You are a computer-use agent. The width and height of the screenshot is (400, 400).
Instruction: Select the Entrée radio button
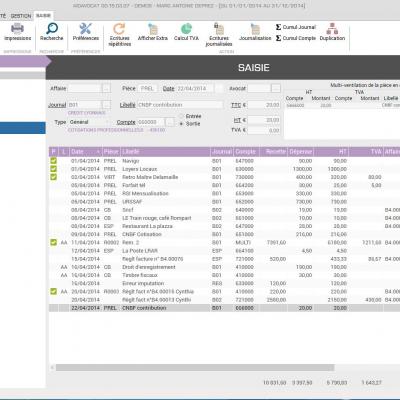(181, 116)
